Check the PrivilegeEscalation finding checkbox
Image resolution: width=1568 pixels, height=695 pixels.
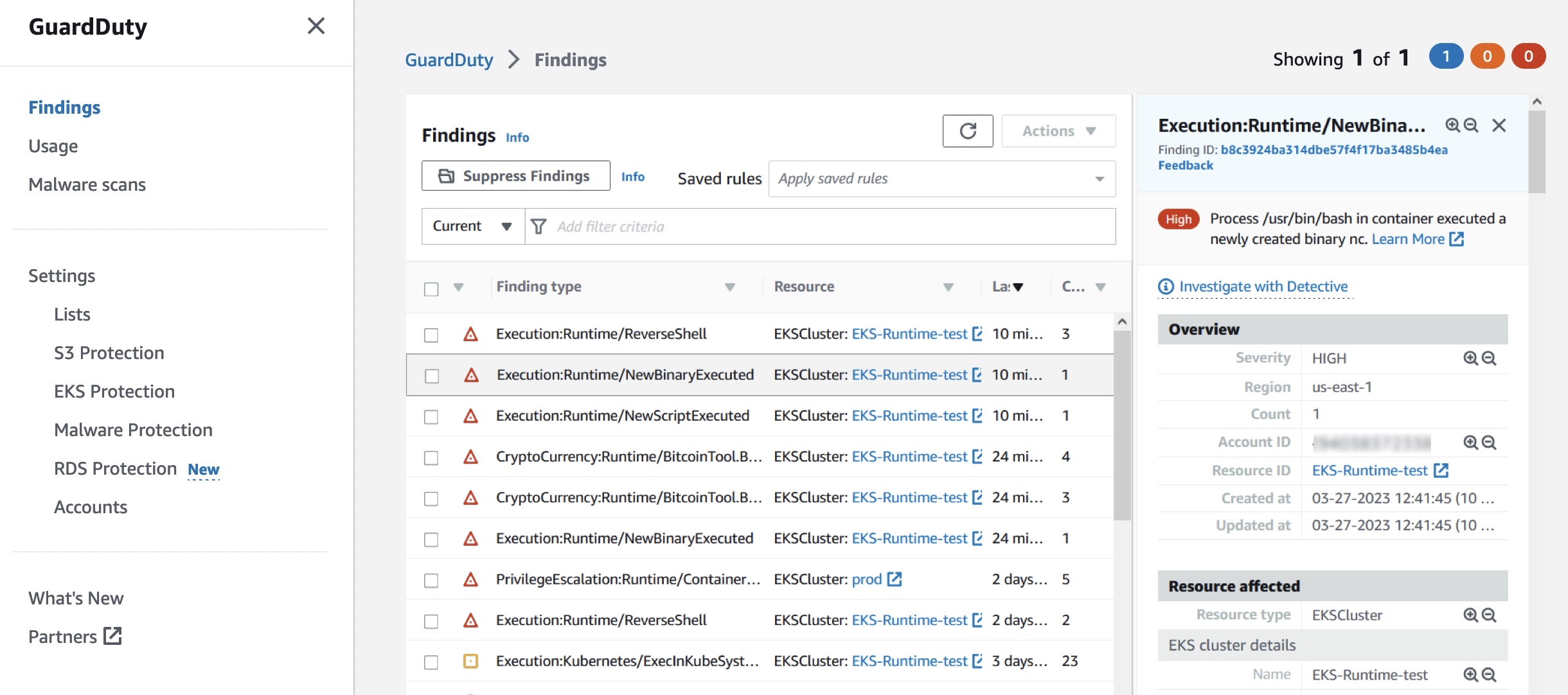coord(431,581)
